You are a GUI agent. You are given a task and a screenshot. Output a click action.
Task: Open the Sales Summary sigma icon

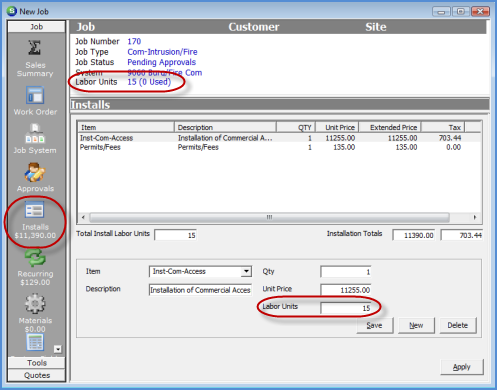[x=35, y=48]
